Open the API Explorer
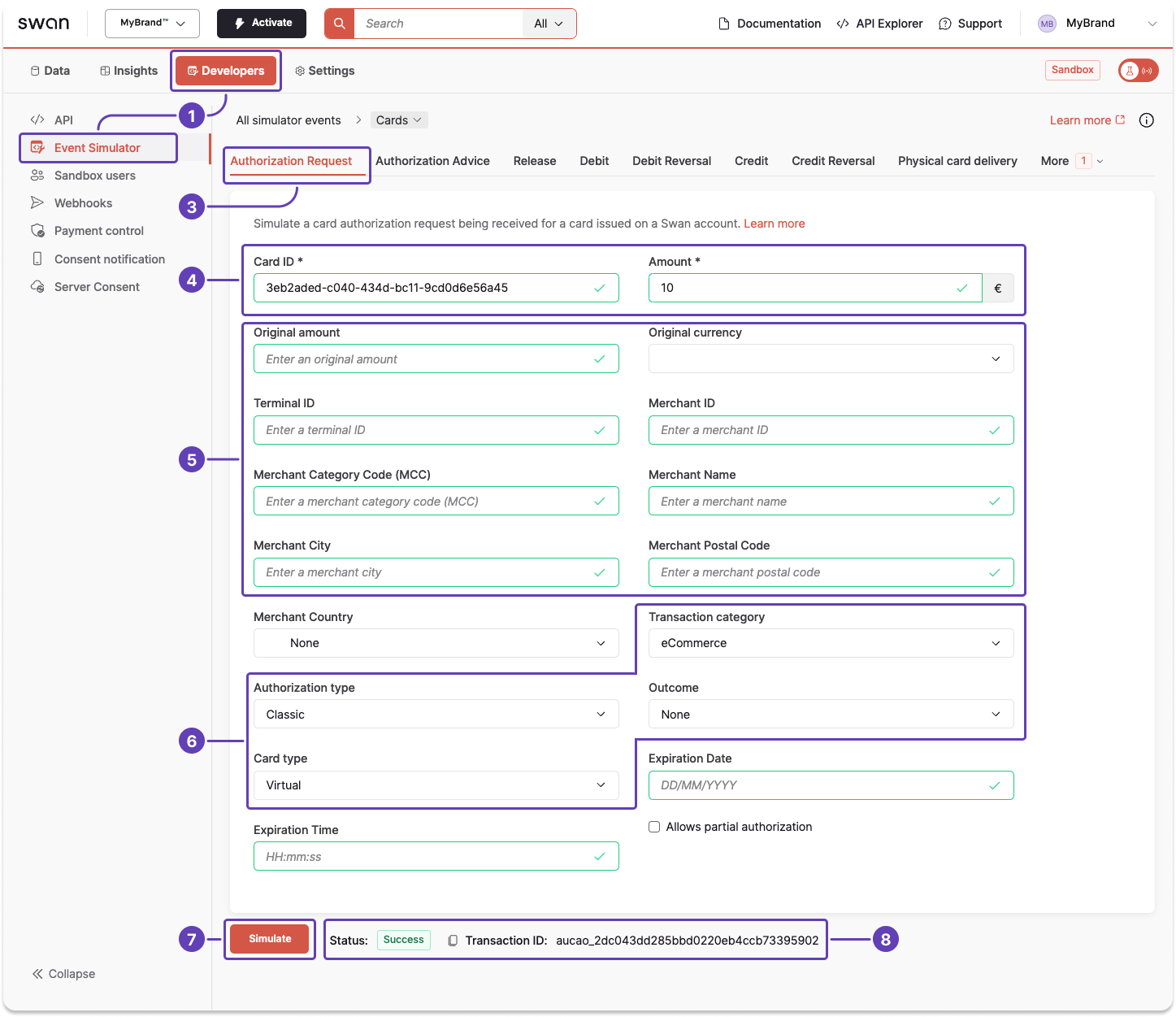 pyautogui.click(x=879, y=24)
